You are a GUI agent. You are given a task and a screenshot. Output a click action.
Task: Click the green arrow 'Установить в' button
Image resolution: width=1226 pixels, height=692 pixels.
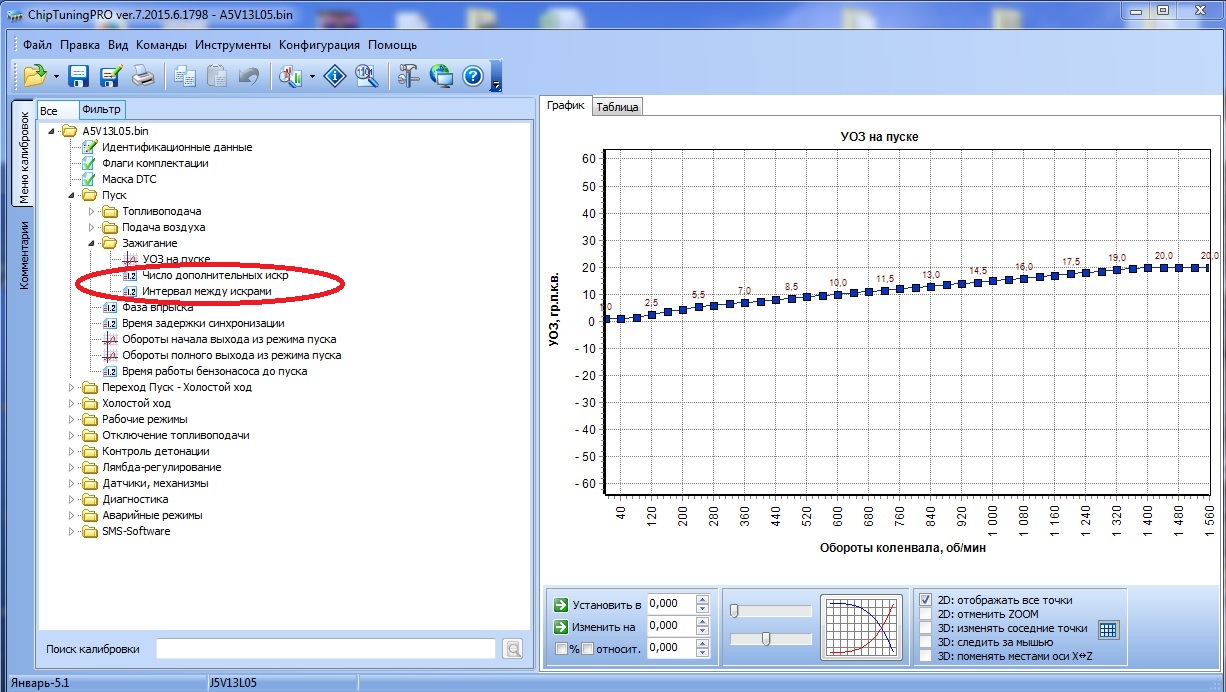coord(561,605)
